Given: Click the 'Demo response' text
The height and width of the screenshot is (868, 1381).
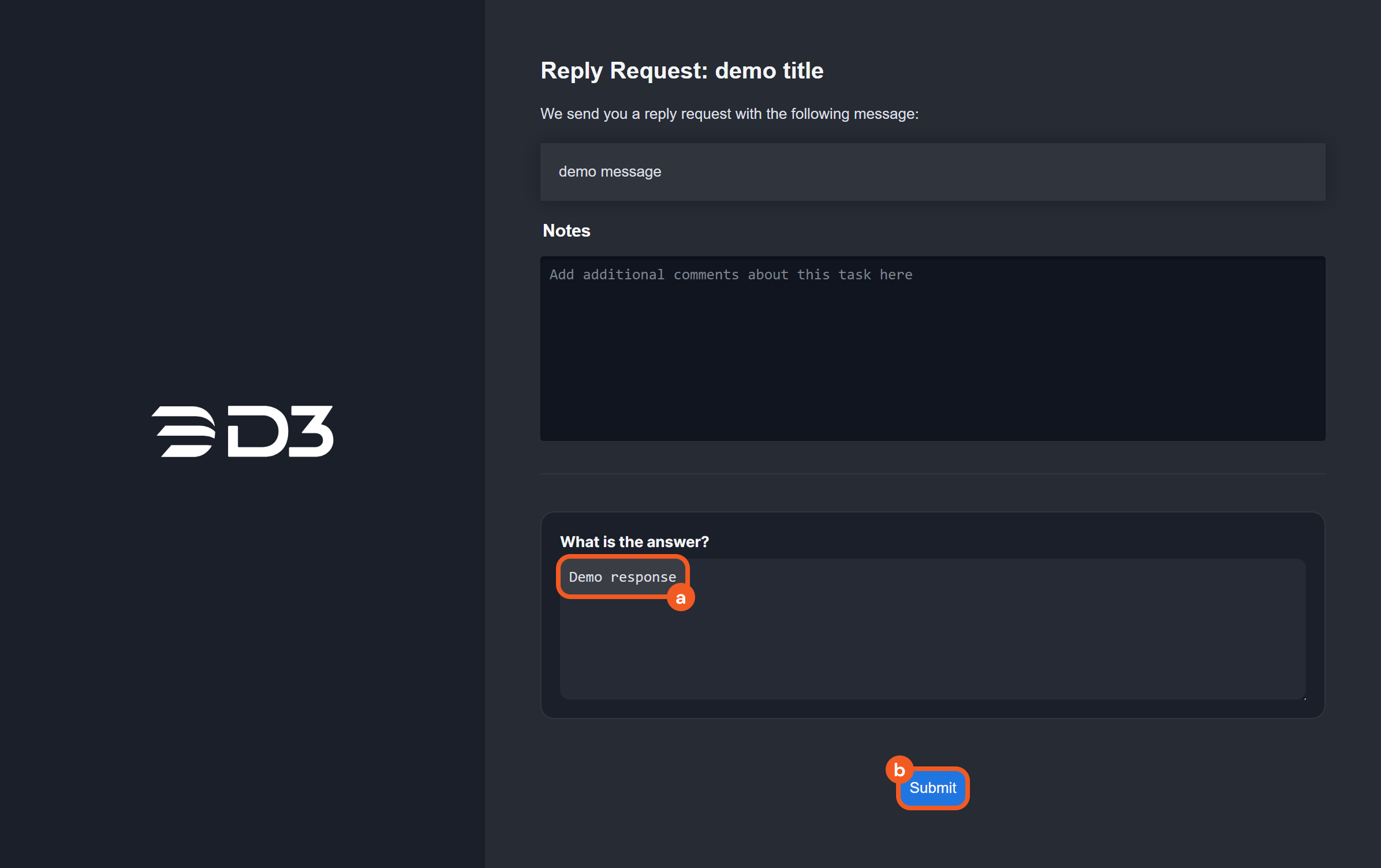Looking at the screenshot, I should click(622, 577).
